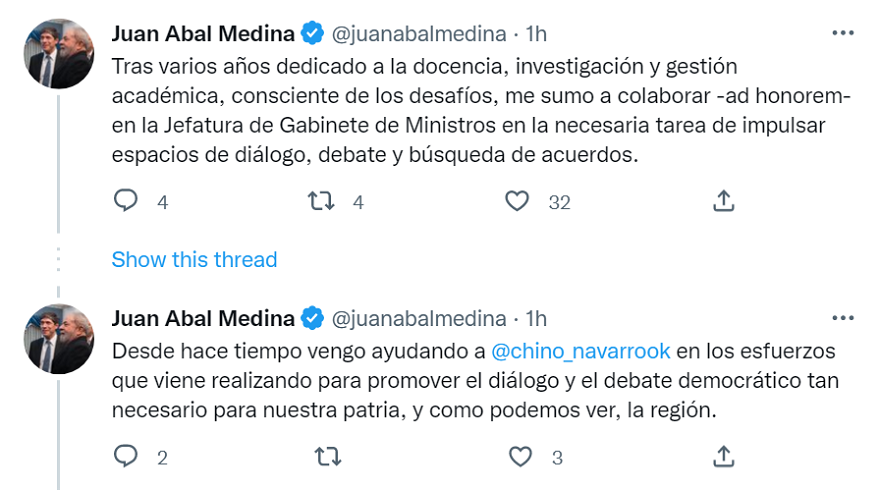The image size is (880, 490).
Task: Click the first tweet's profile avatar
Action: (x=59, y=53)
